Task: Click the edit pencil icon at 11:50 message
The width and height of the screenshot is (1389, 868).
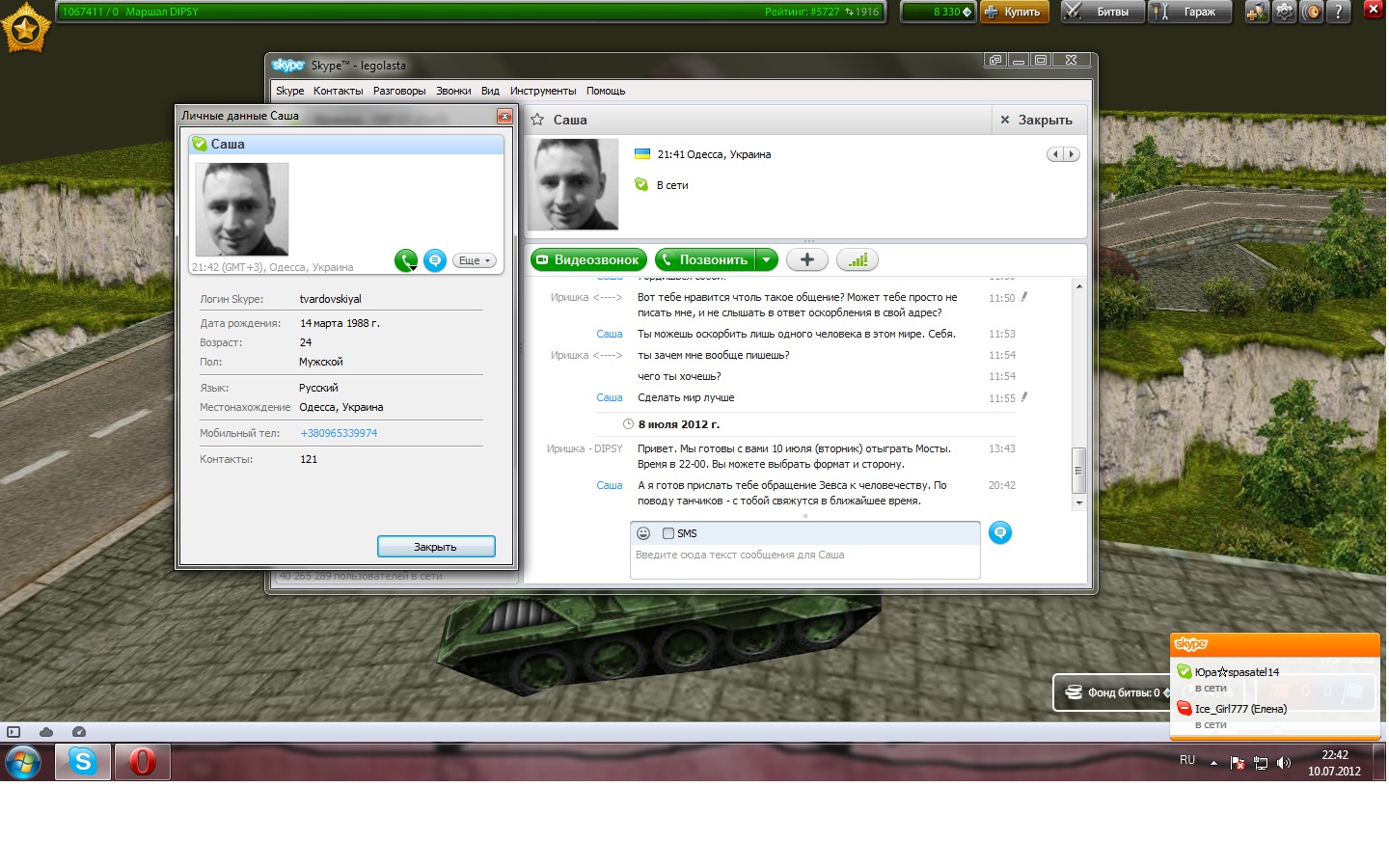Action: coord(1024,297)
